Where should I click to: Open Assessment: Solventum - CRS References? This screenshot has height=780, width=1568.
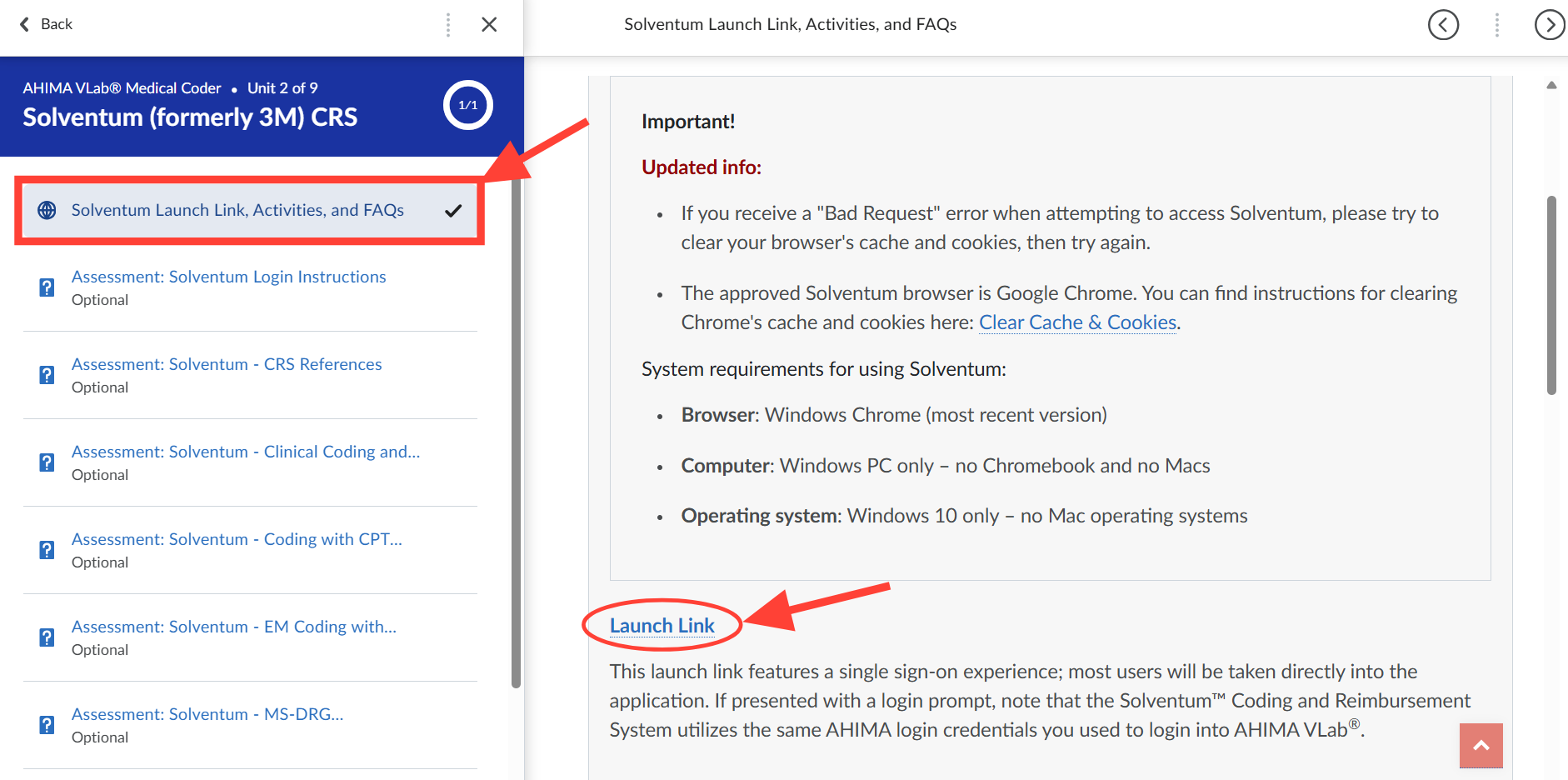(226, 364)
